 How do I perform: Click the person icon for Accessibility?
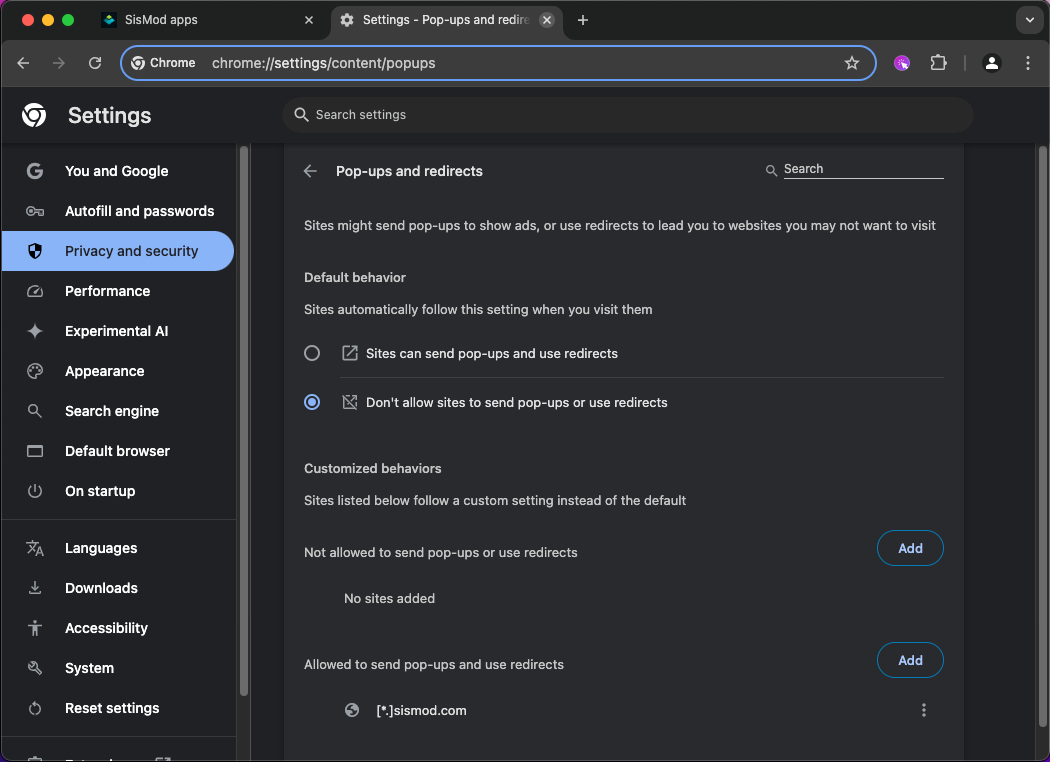(35, 628)
